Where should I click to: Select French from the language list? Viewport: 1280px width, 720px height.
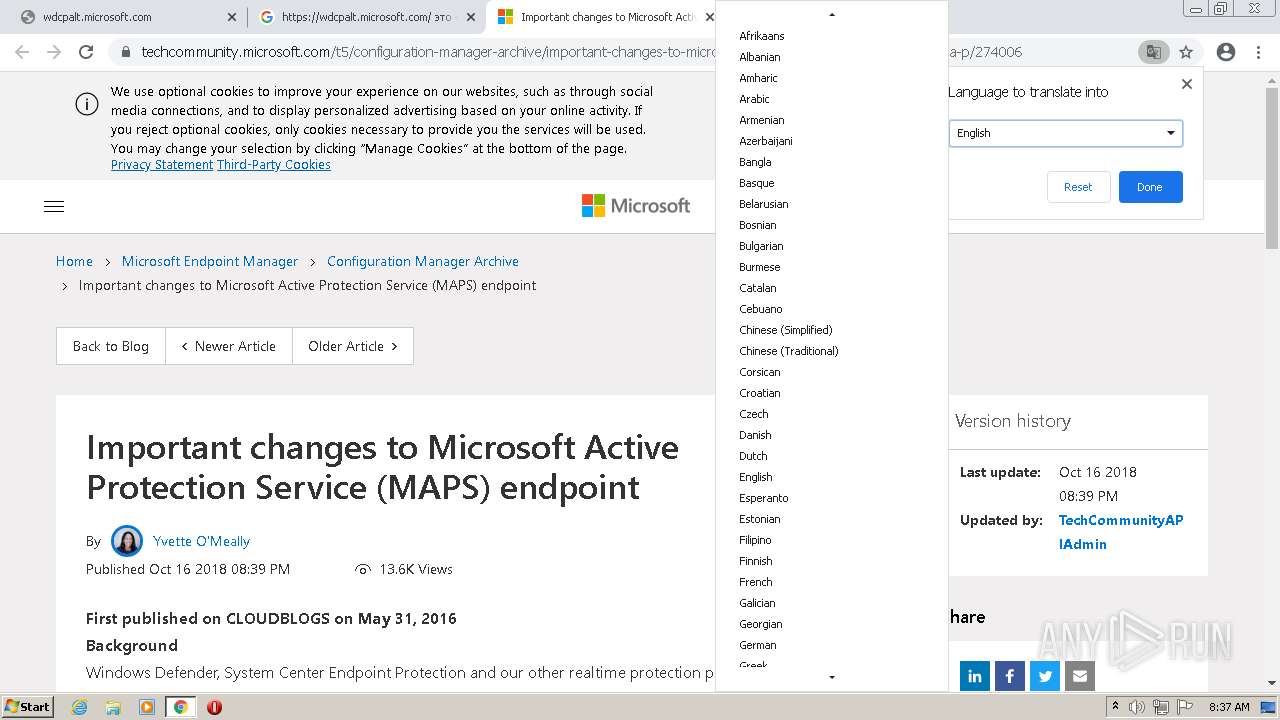756,582
